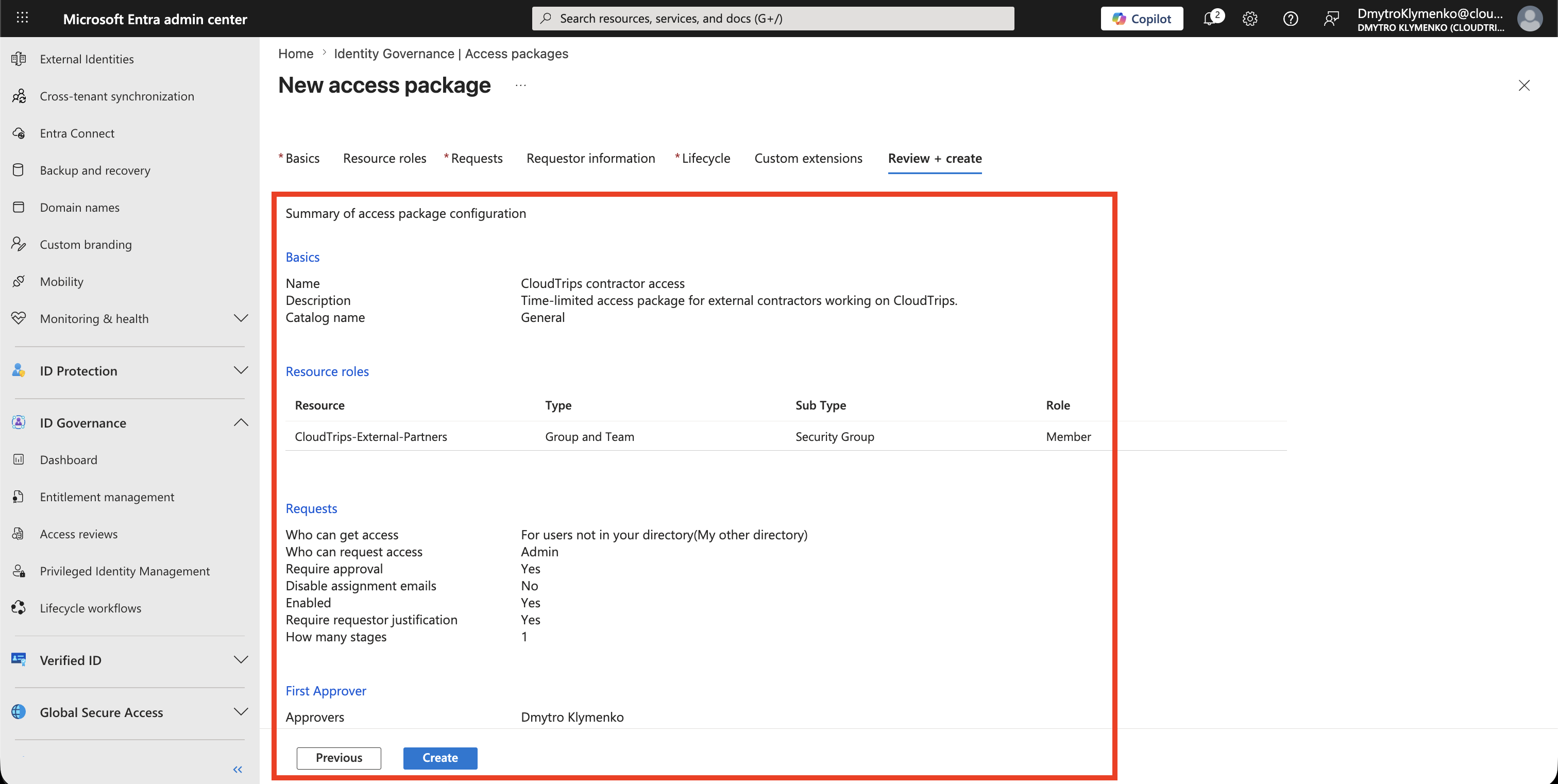Screen dimensions: 1558x784
Task: Click the Sub Type column header
Action: 821,405
